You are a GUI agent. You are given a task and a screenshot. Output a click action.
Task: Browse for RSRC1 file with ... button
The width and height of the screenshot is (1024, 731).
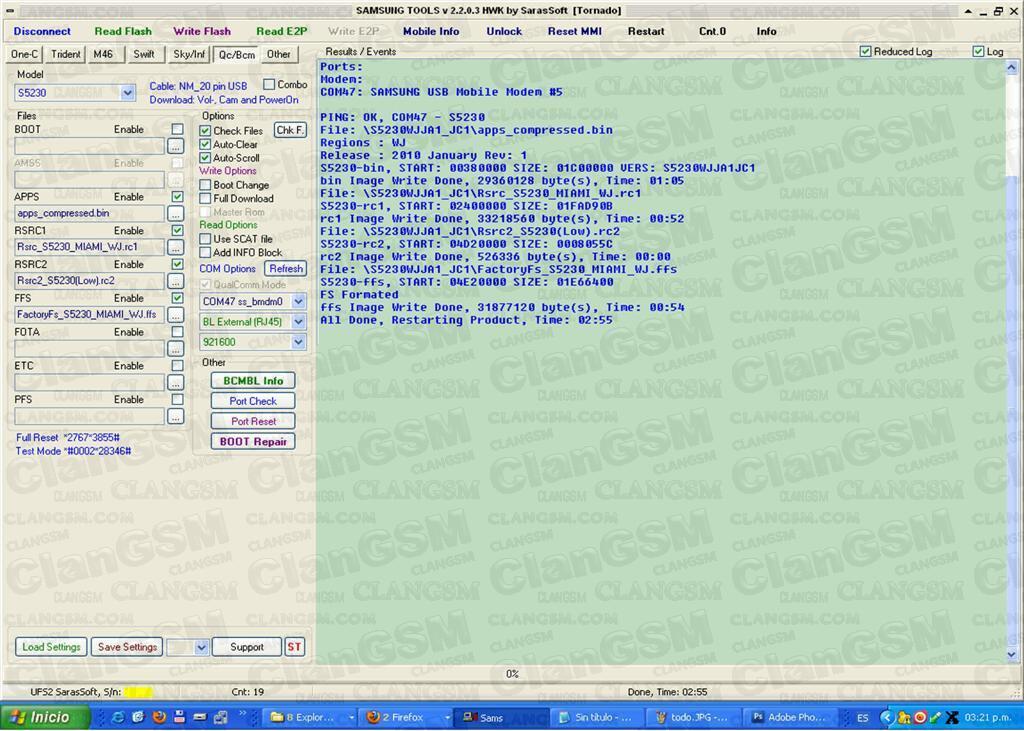175,247
